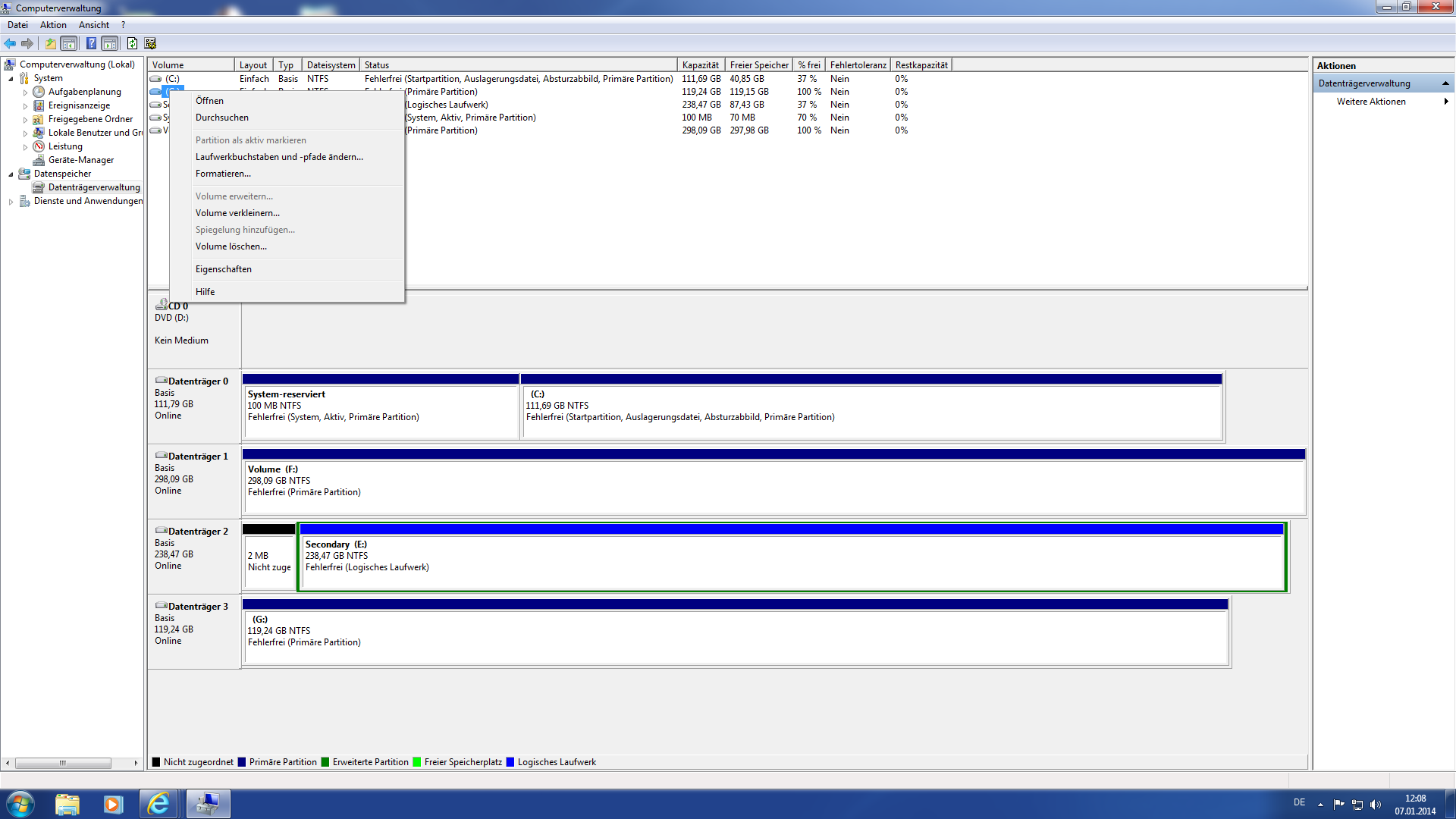Viewport: 1456px width, 819px height.
Task: Open the Ansicht menu
Action: pyautogui.click(x=93, y=25)
